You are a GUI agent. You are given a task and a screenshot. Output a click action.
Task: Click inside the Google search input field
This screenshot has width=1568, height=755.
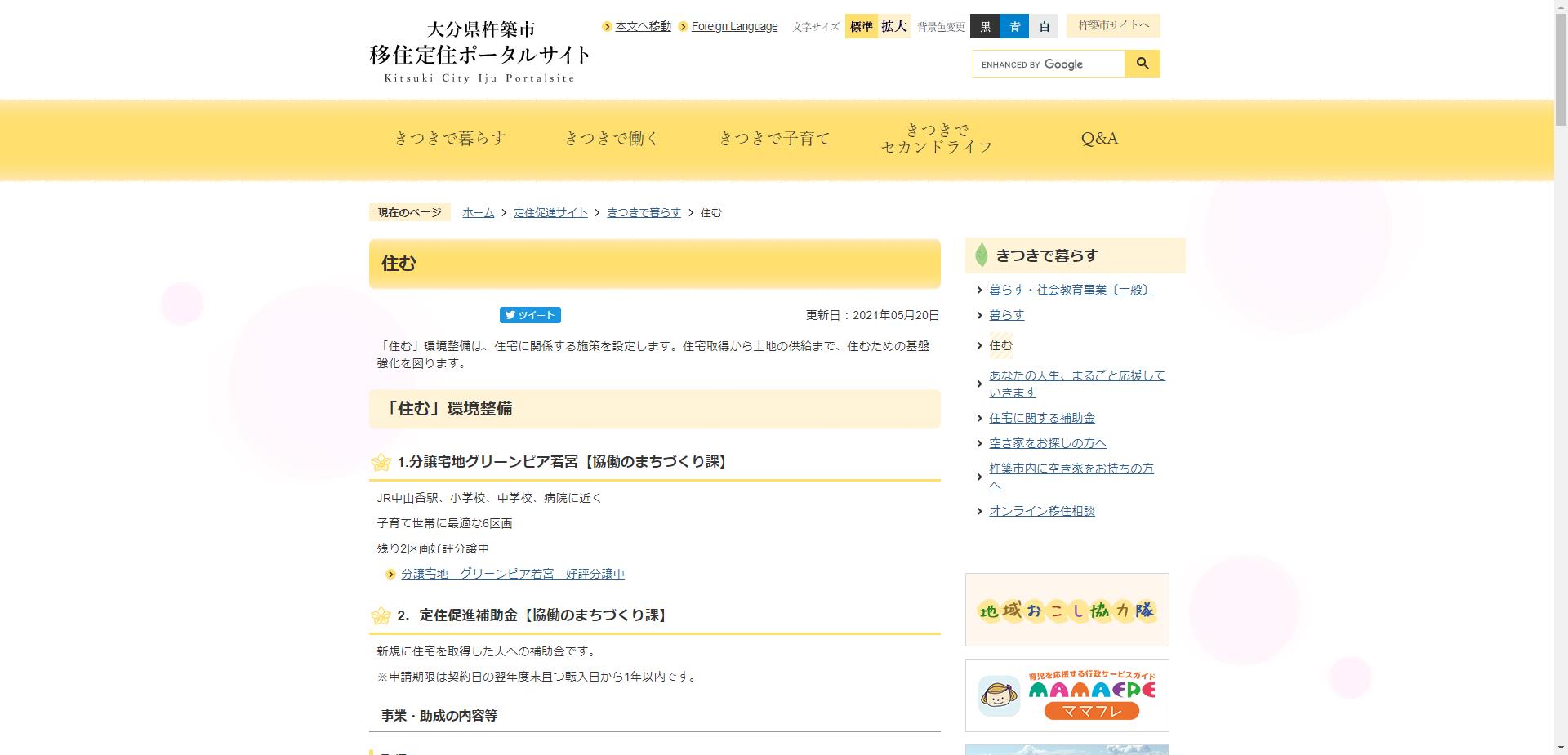tap(1048, 63)
